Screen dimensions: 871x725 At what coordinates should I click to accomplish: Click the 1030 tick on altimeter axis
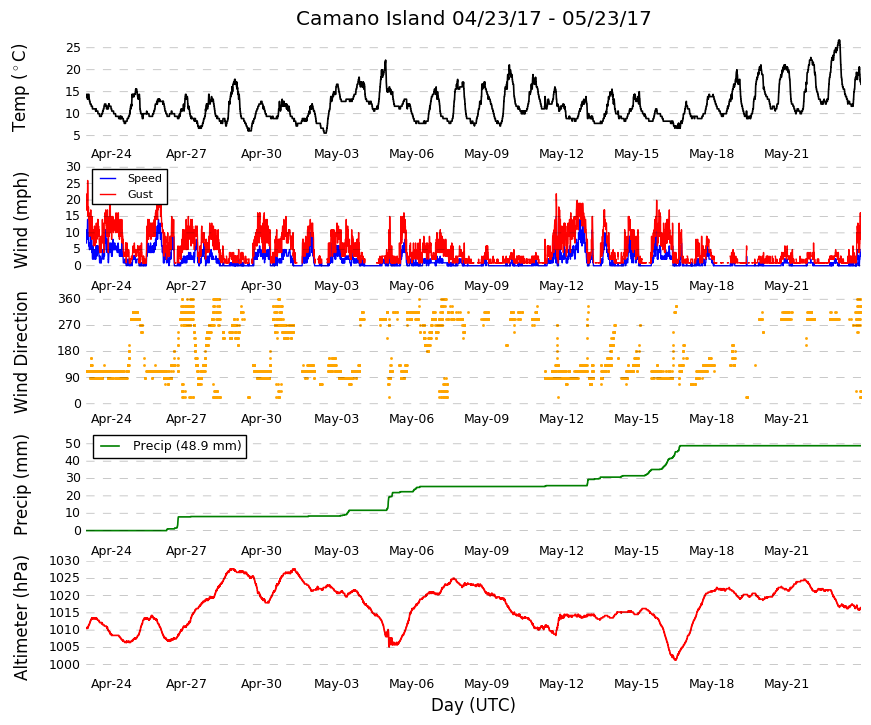[x=64, y=561]
